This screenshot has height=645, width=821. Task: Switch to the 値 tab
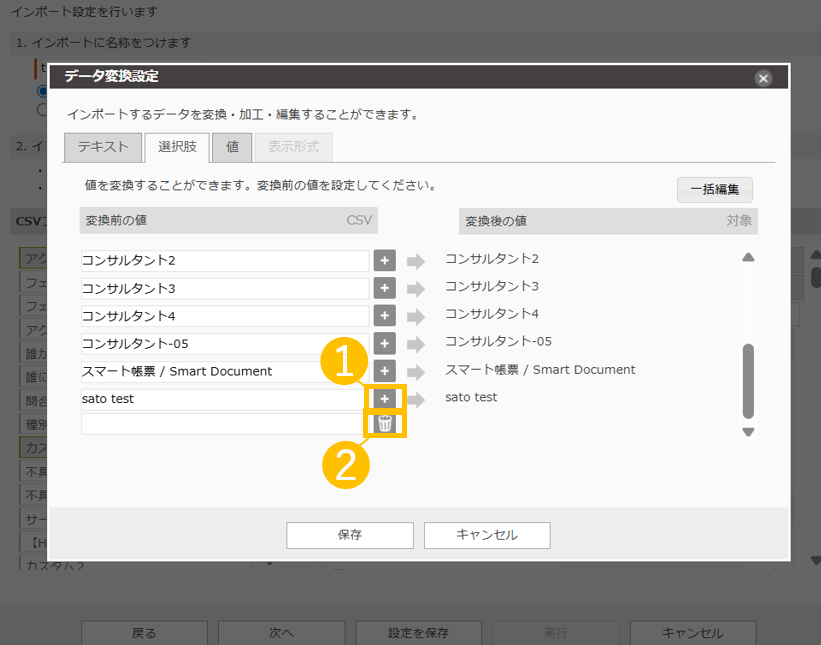click(232, 147)
